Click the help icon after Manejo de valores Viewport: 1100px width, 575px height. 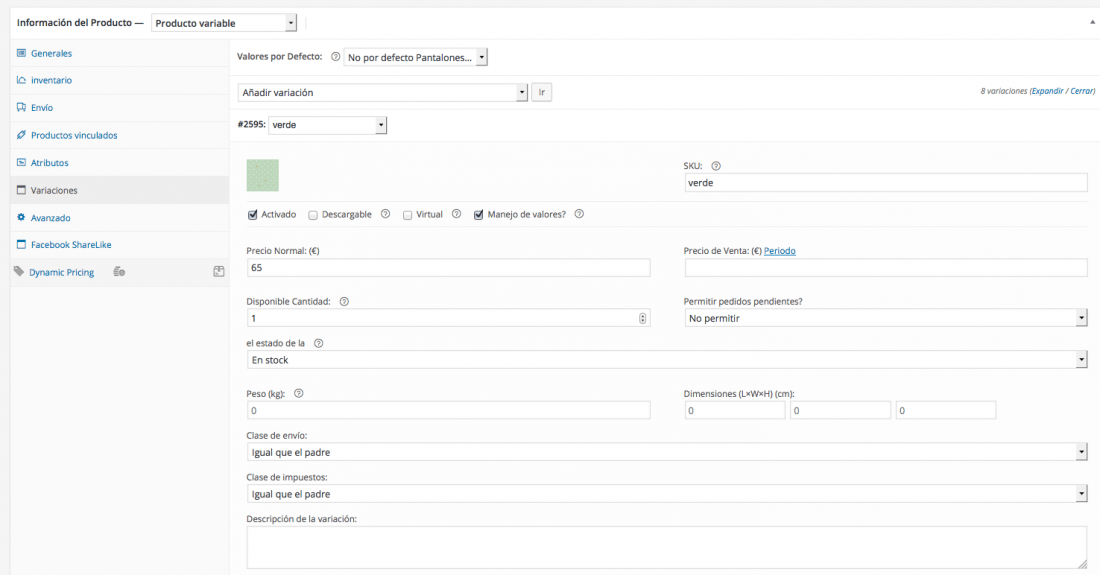[x=579, y=214]
